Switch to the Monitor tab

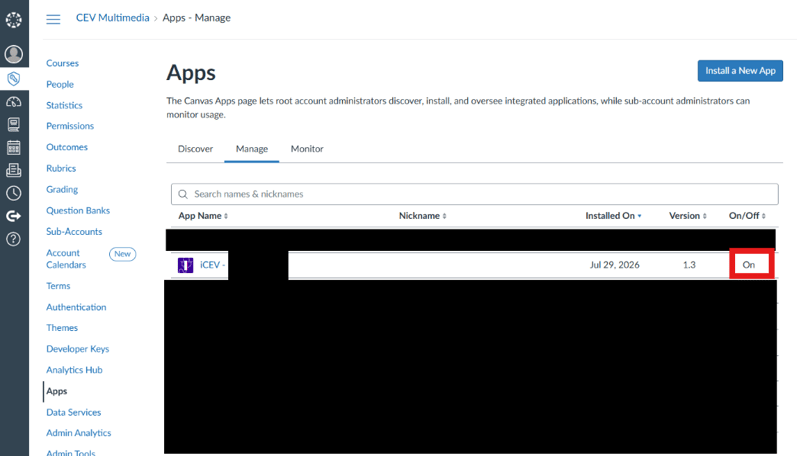click(x=307, y=149)
